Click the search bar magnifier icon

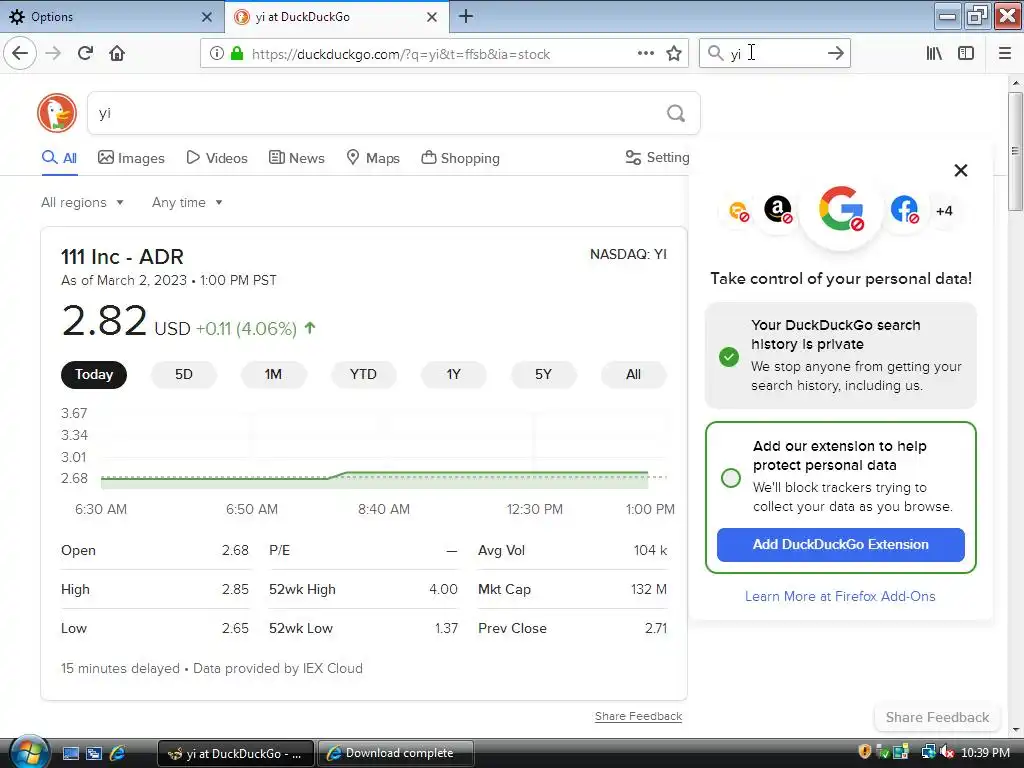716,53
